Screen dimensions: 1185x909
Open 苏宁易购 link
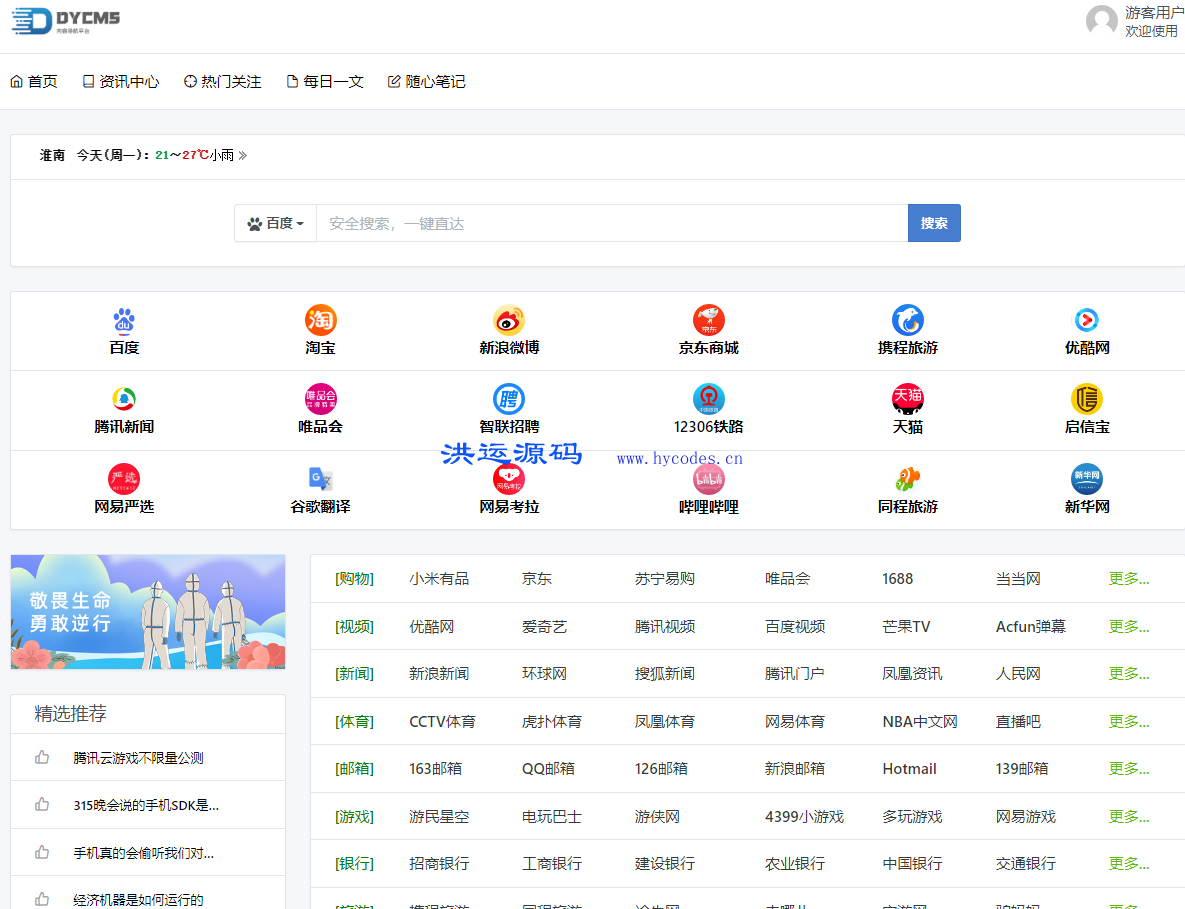coord(665,579)
